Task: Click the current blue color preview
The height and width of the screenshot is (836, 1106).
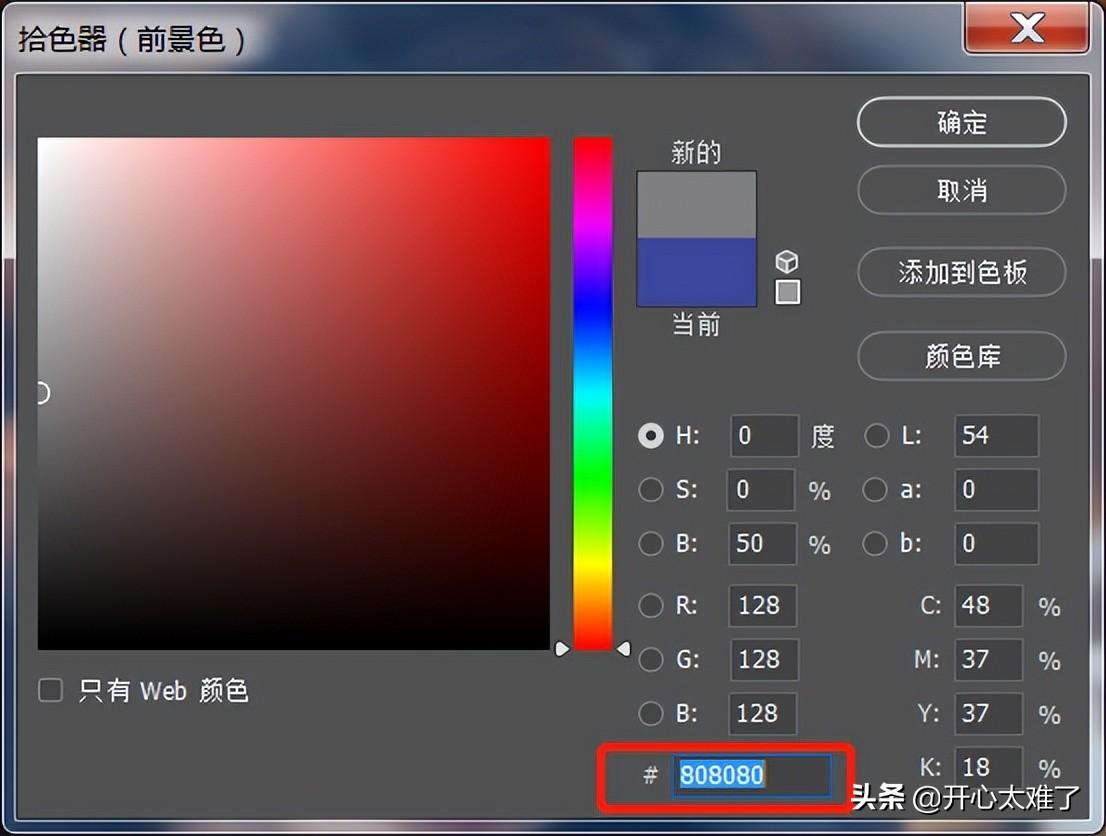Action: (697, 272)
